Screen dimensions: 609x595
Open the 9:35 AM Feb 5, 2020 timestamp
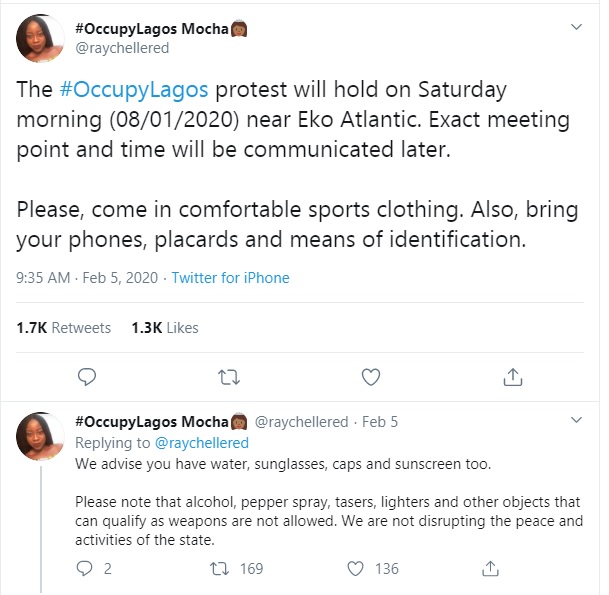87,278
